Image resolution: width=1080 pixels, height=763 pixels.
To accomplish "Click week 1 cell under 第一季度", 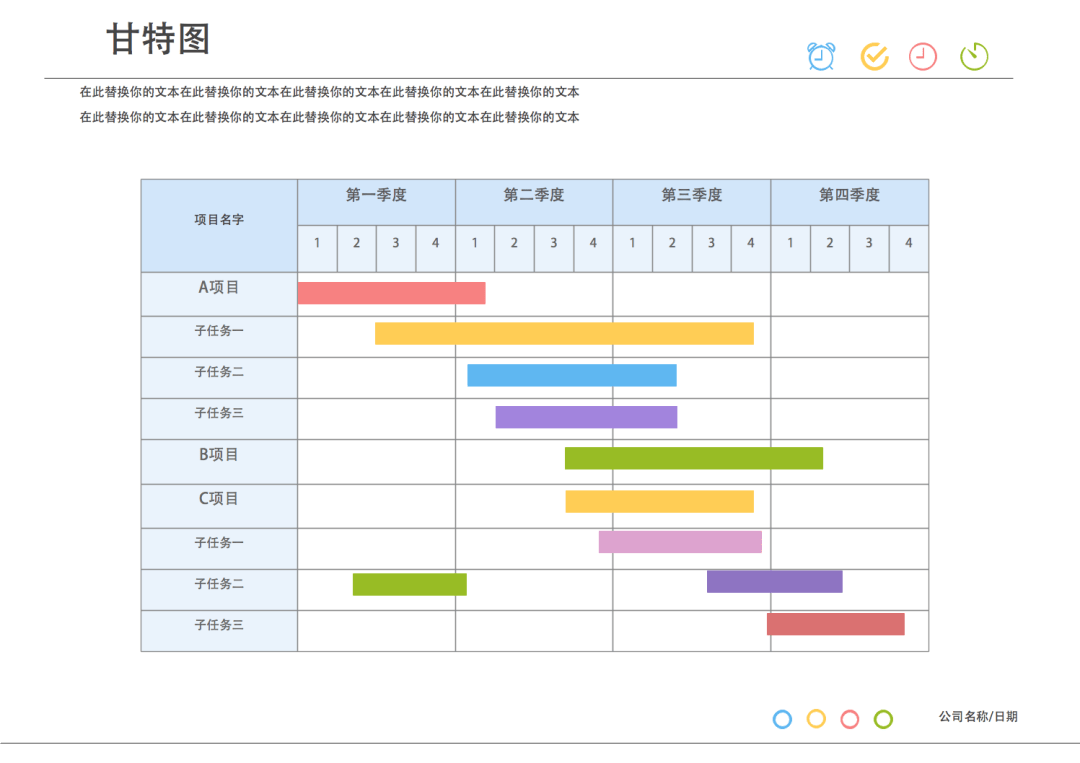I will tap(318, 249).
